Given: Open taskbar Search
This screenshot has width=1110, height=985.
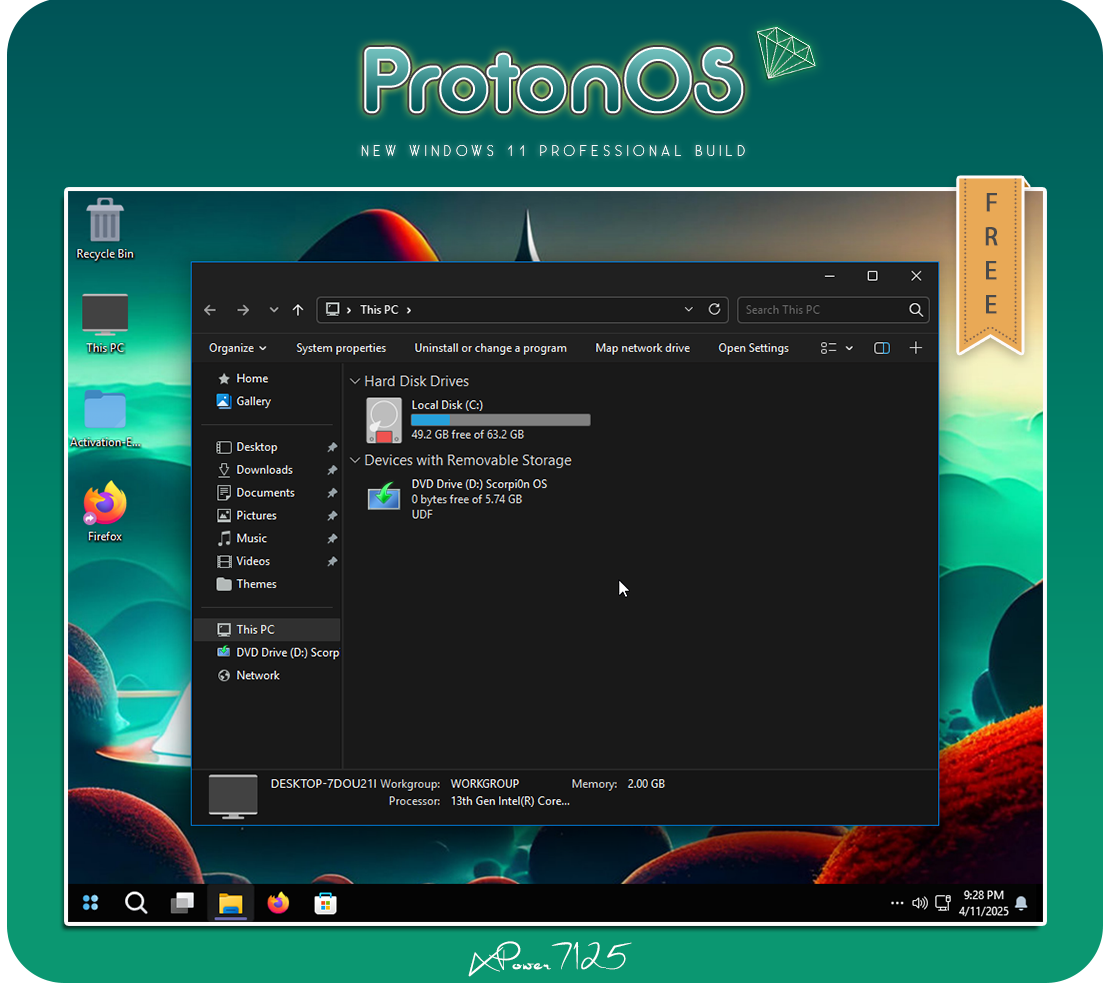Looking at the screenshot, I should pyautogui.click(x=136, y=903).
